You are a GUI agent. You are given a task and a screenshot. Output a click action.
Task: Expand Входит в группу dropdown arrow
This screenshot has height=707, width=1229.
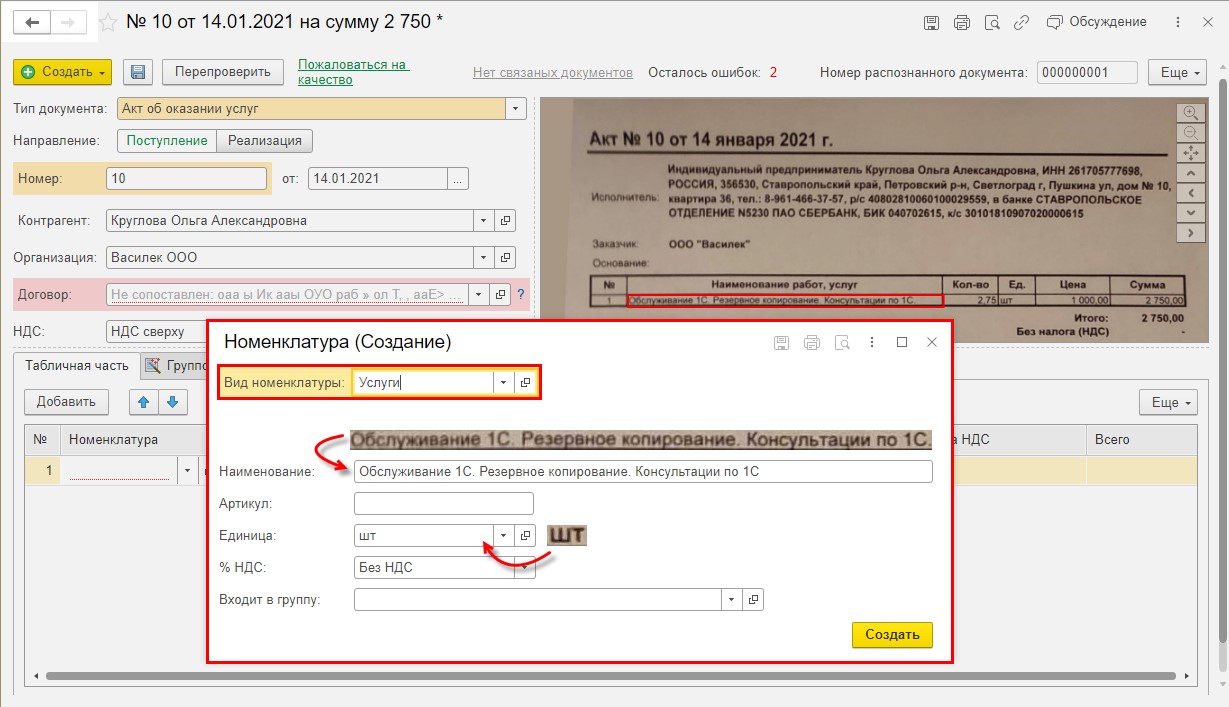733,599
